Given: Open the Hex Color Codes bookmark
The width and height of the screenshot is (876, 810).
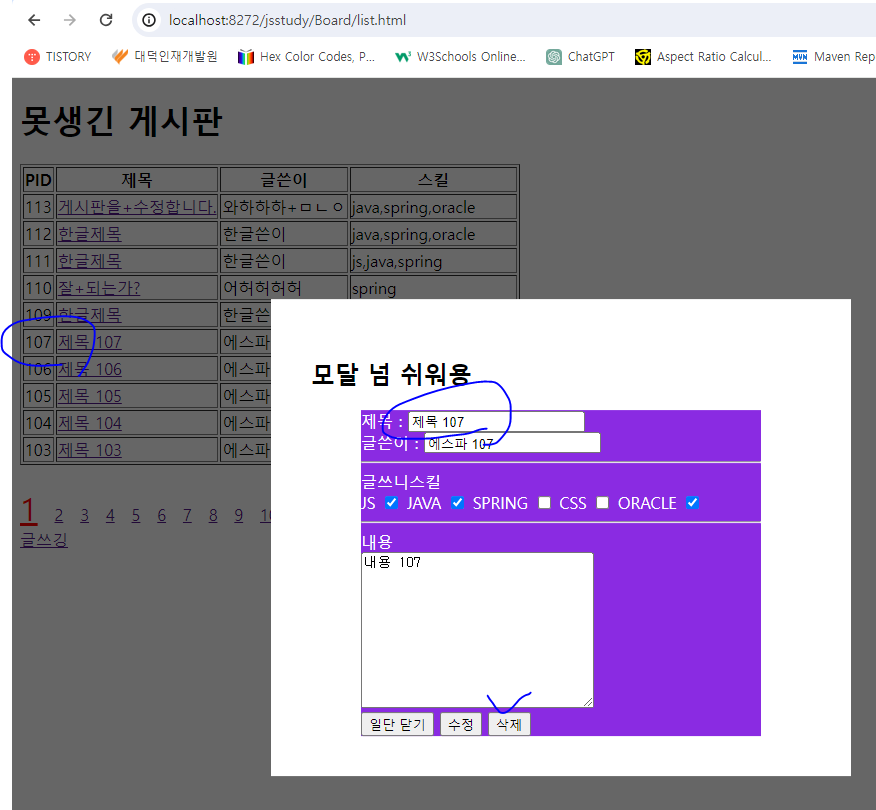Looking at the screenshot, I should tap(306, 56).
